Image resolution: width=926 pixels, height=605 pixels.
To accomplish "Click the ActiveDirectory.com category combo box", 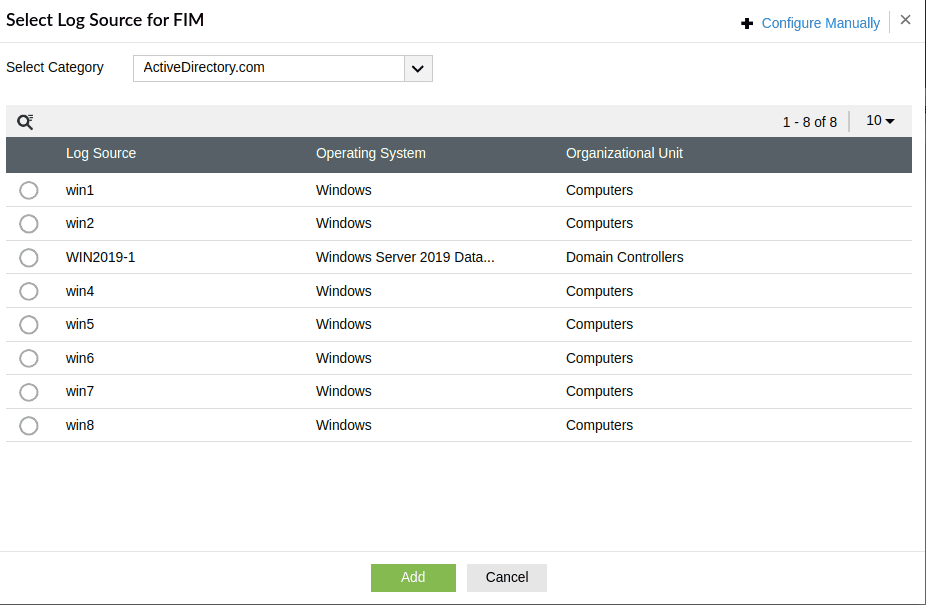I will click(269, 68).
